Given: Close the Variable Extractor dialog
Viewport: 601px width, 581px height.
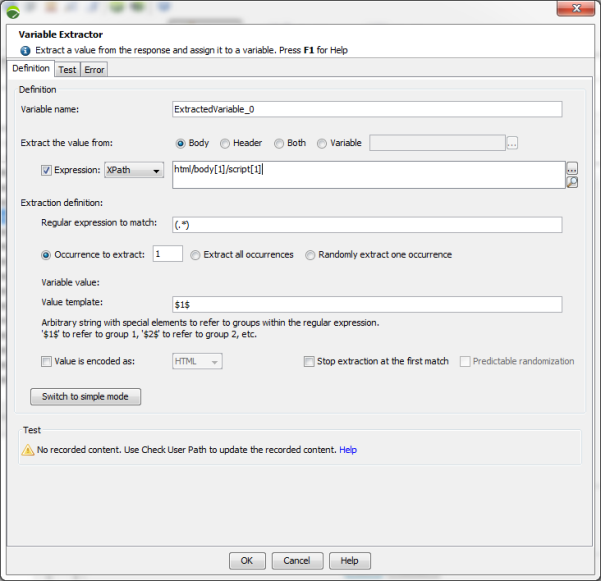Looking at the screenshot, I should 576,8.
